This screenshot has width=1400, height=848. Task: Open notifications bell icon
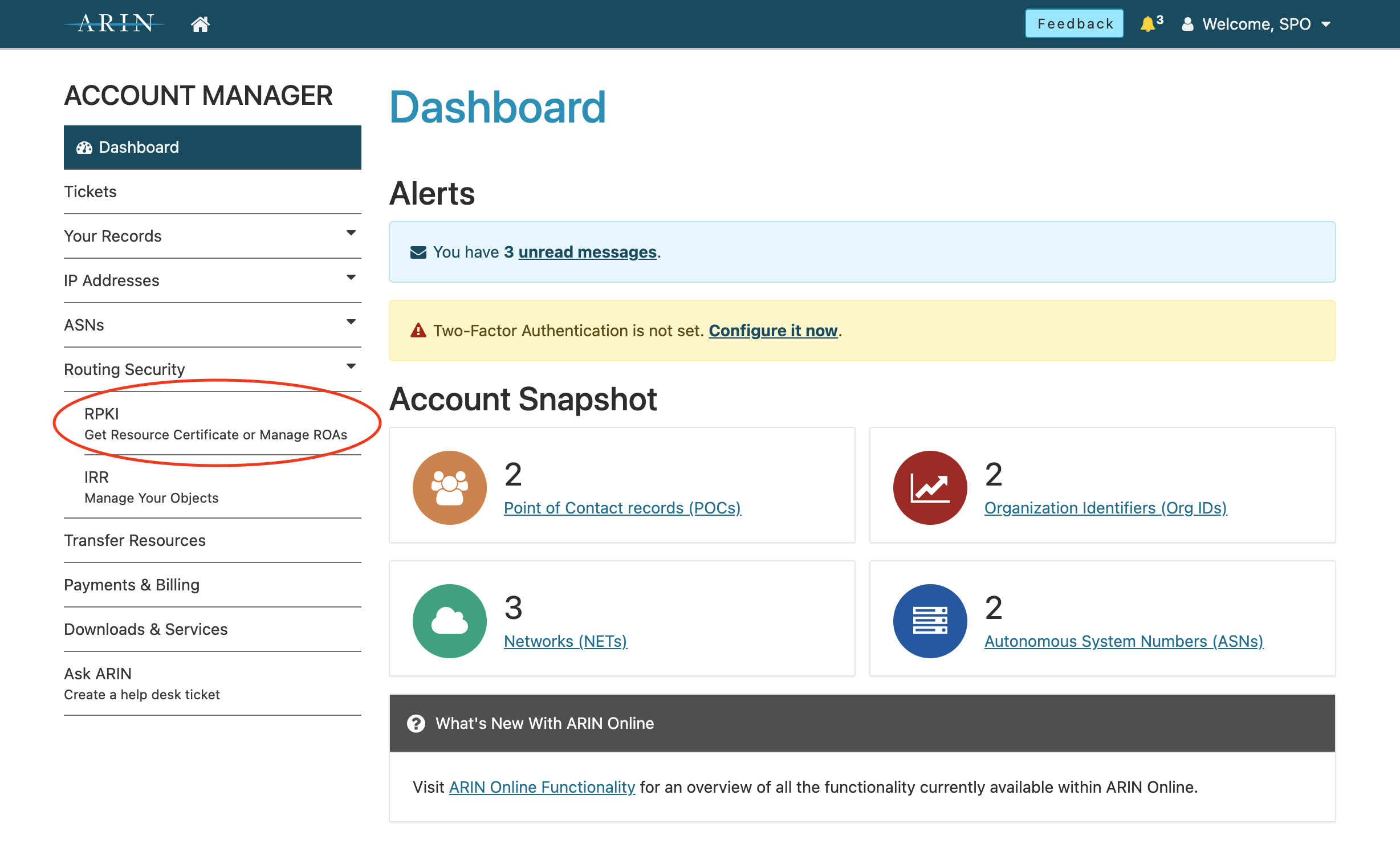[1147, 24]
